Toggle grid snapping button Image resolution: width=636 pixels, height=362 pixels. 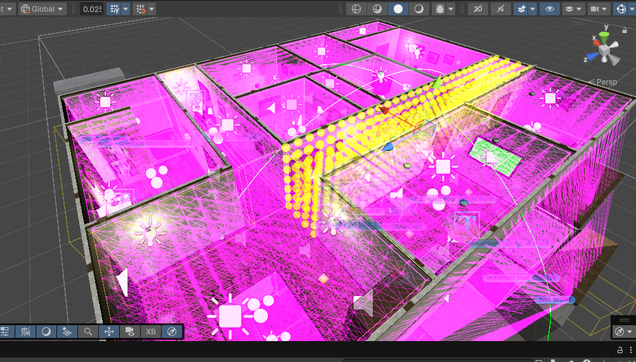(x=114, y=9)
